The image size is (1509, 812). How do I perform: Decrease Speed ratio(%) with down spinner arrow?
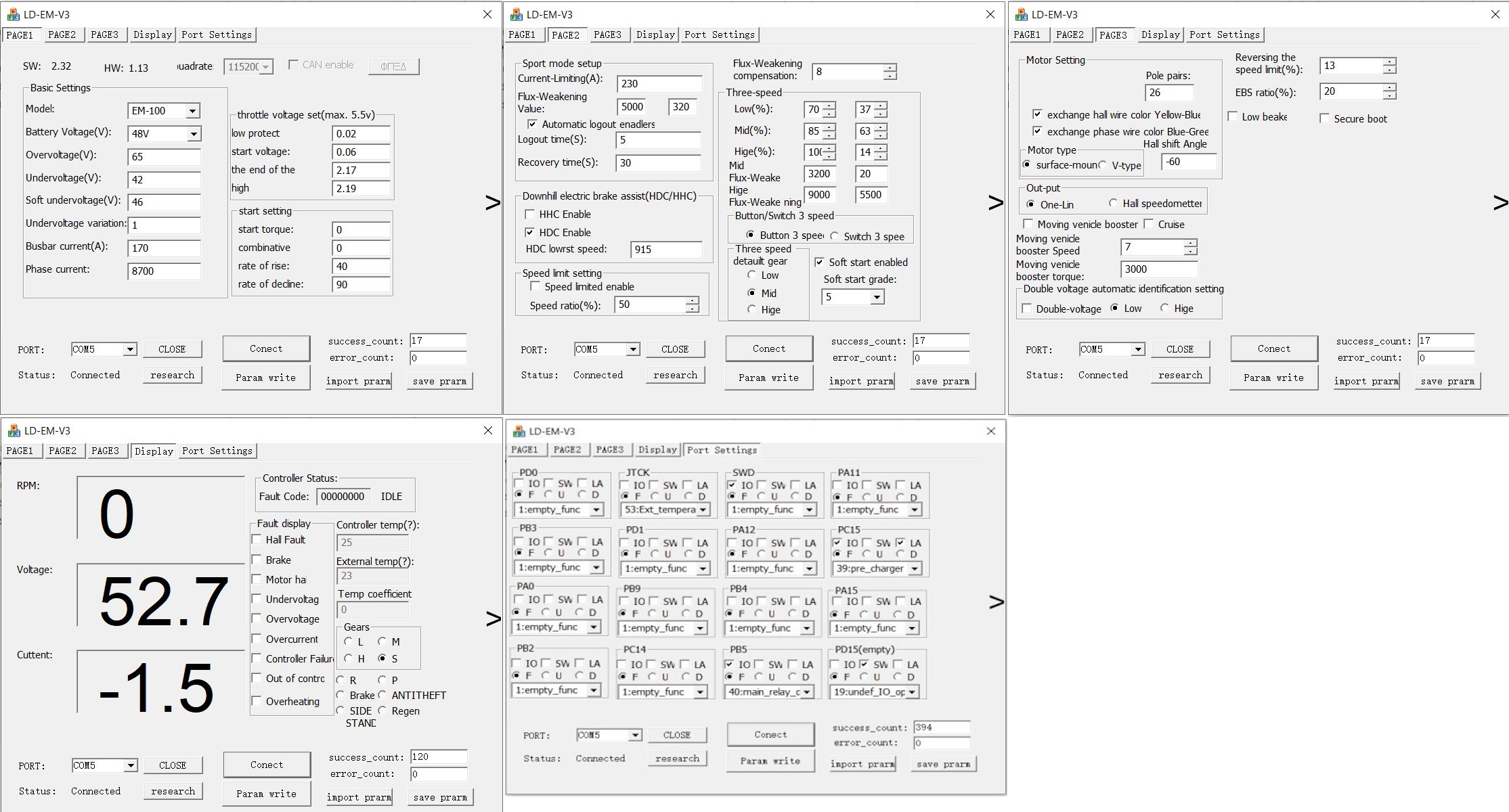point(691,309)
